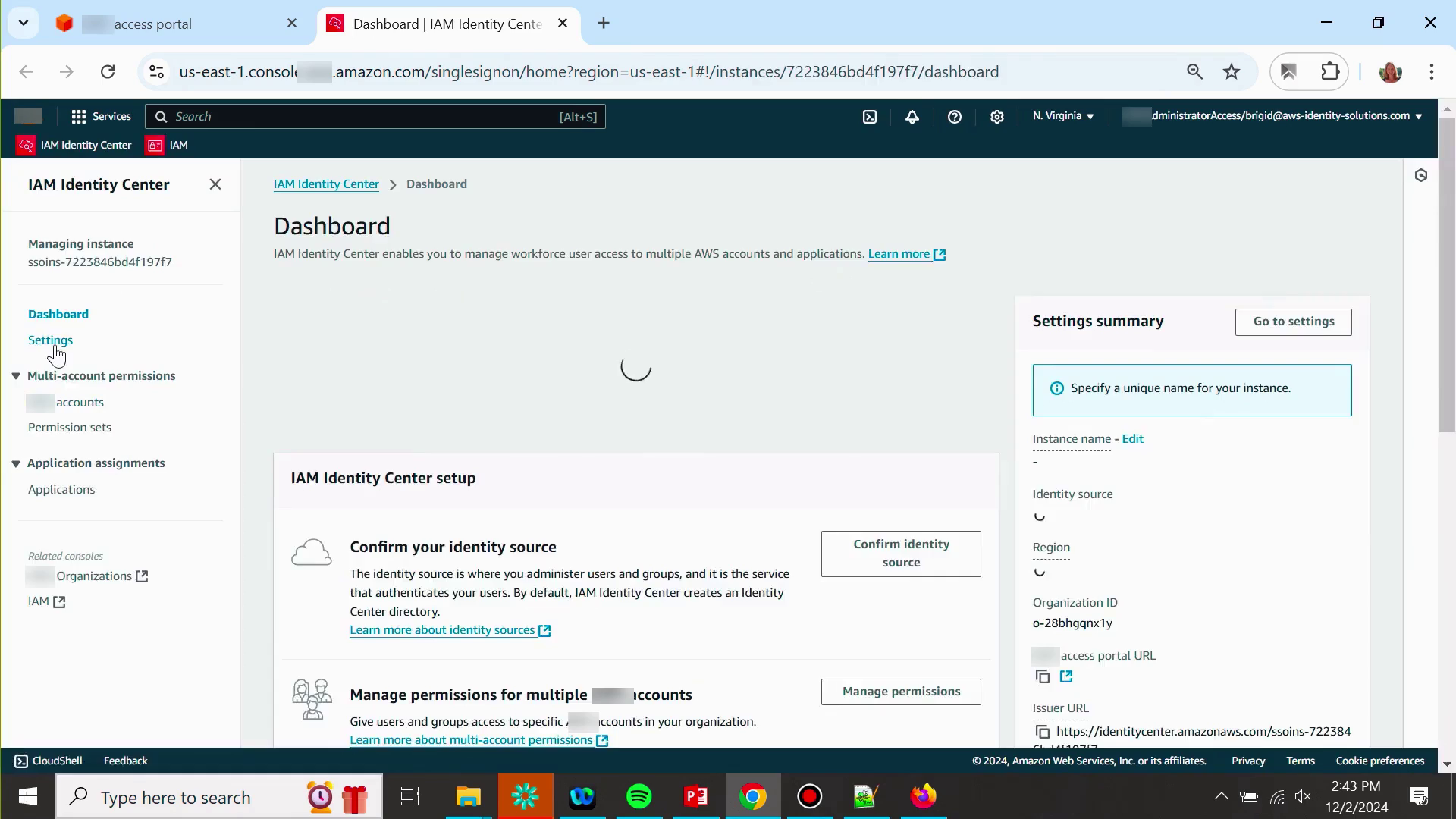Open the tab search dropdown arrow
Image resolution: width=1456 pixels, height=819 pixels.
[x=24, y=24]
